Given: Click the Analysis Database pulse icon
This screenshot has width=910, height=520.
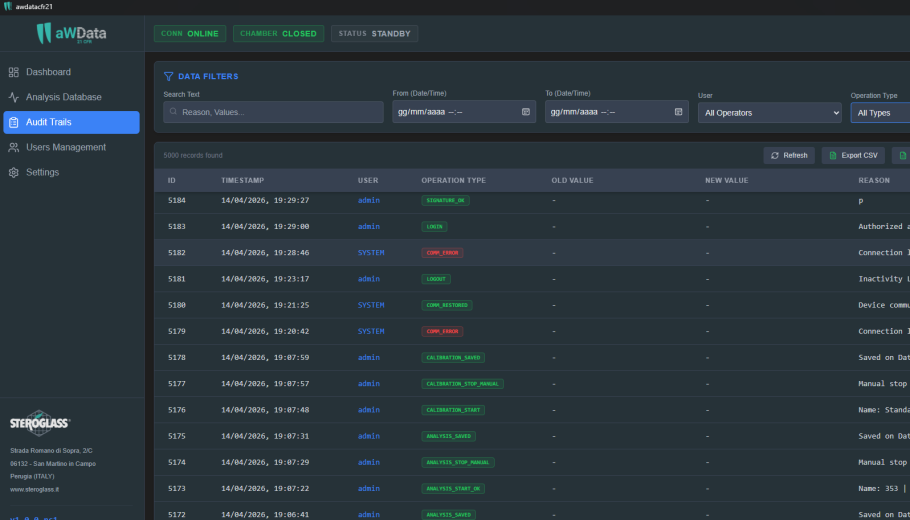Looking at the screenshot, I should point(13,97).
